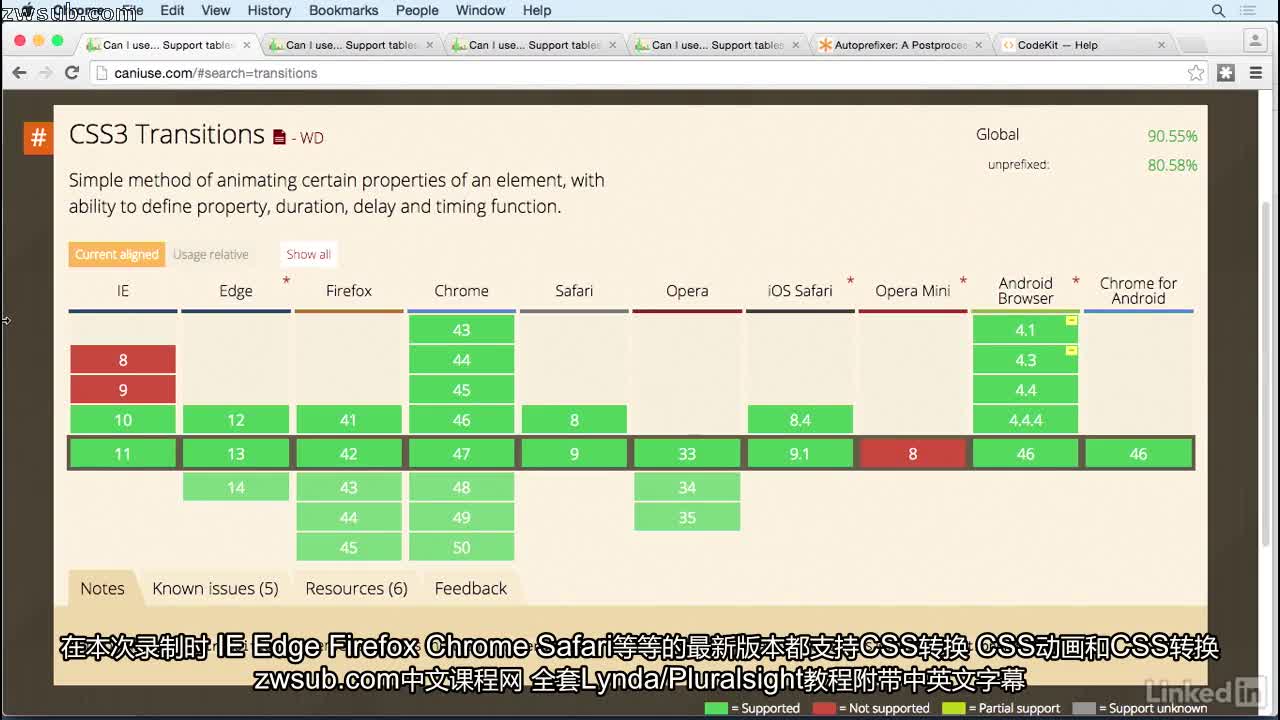This screenshot has width=1280, height=720.
Task: Open Chrome hamburger menu
Action: tap(1256, 72)
